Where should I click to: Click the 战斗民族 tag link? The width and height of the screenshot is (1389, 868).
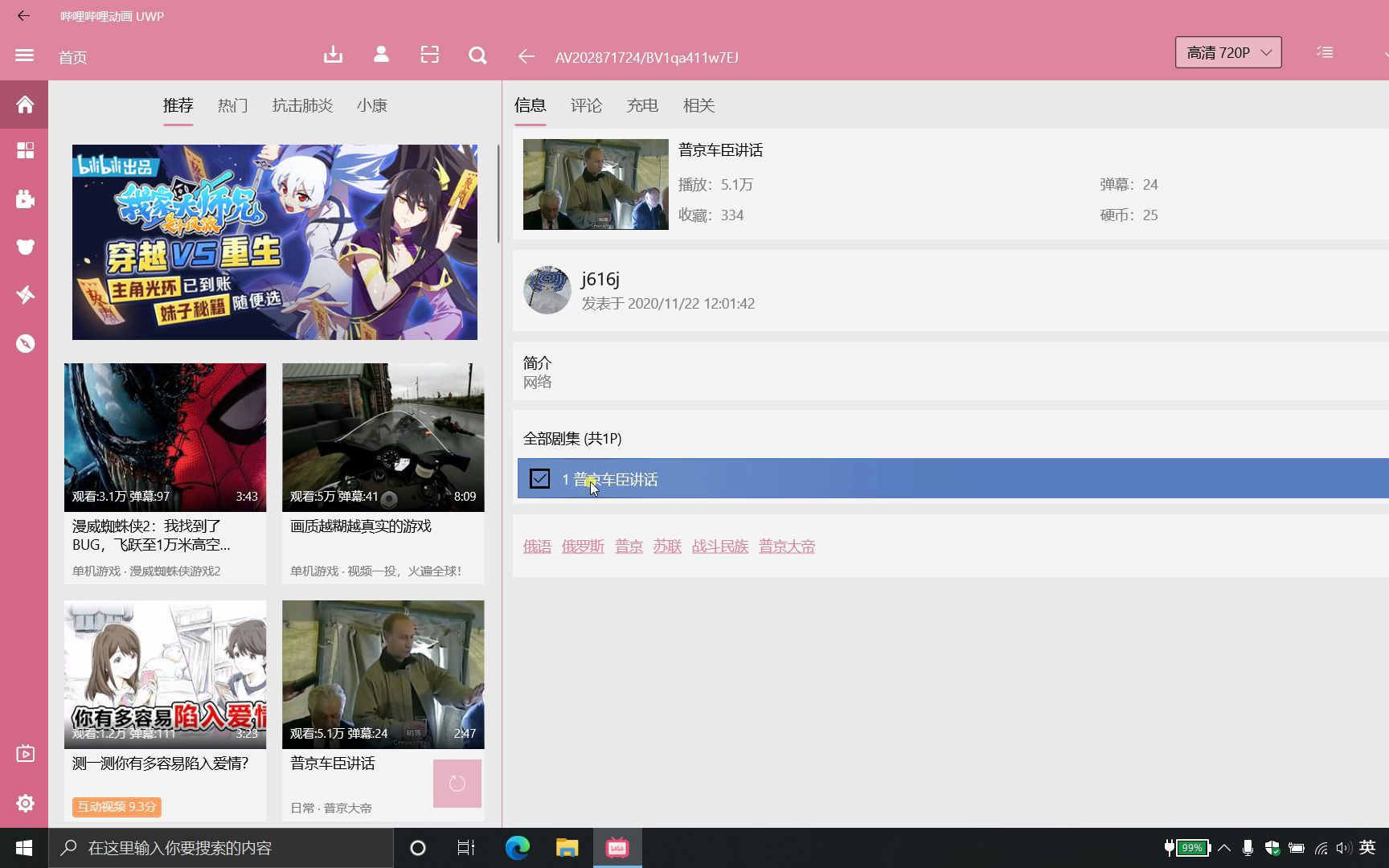pyautogui.click(x=720, y=547)
